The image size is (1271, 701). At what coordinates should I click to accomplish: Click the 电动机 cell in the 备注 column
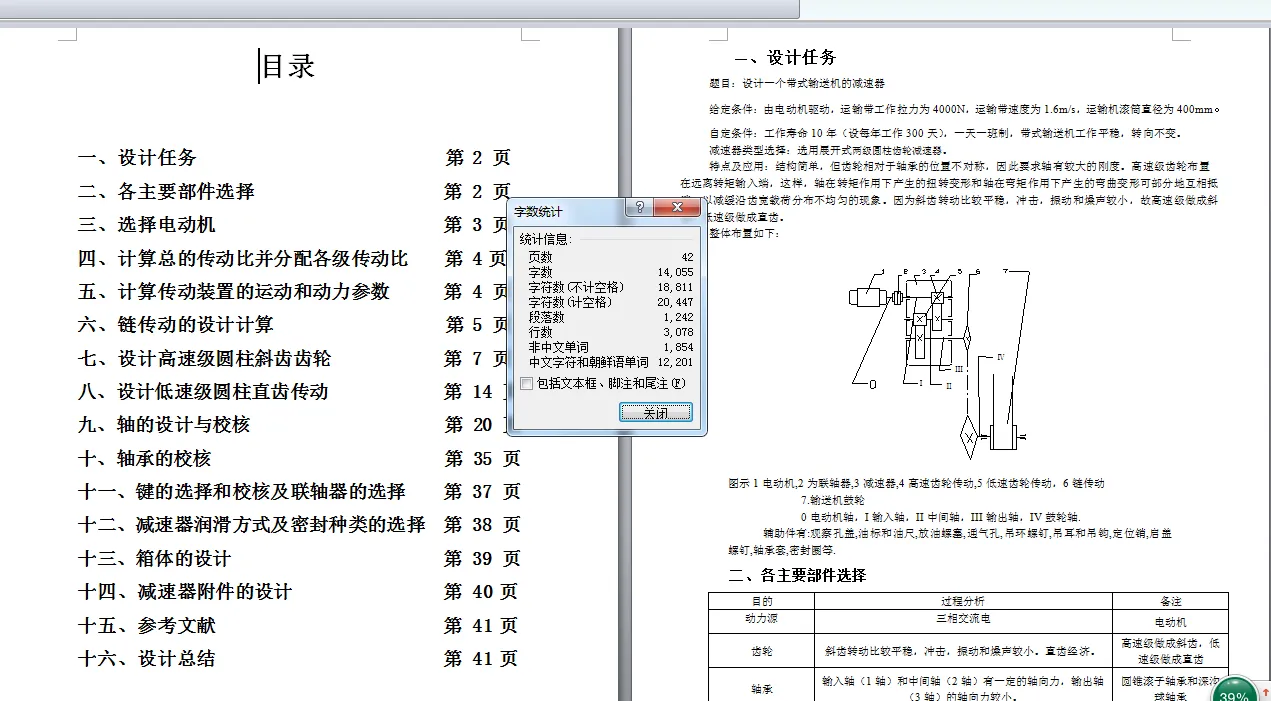1170,620
